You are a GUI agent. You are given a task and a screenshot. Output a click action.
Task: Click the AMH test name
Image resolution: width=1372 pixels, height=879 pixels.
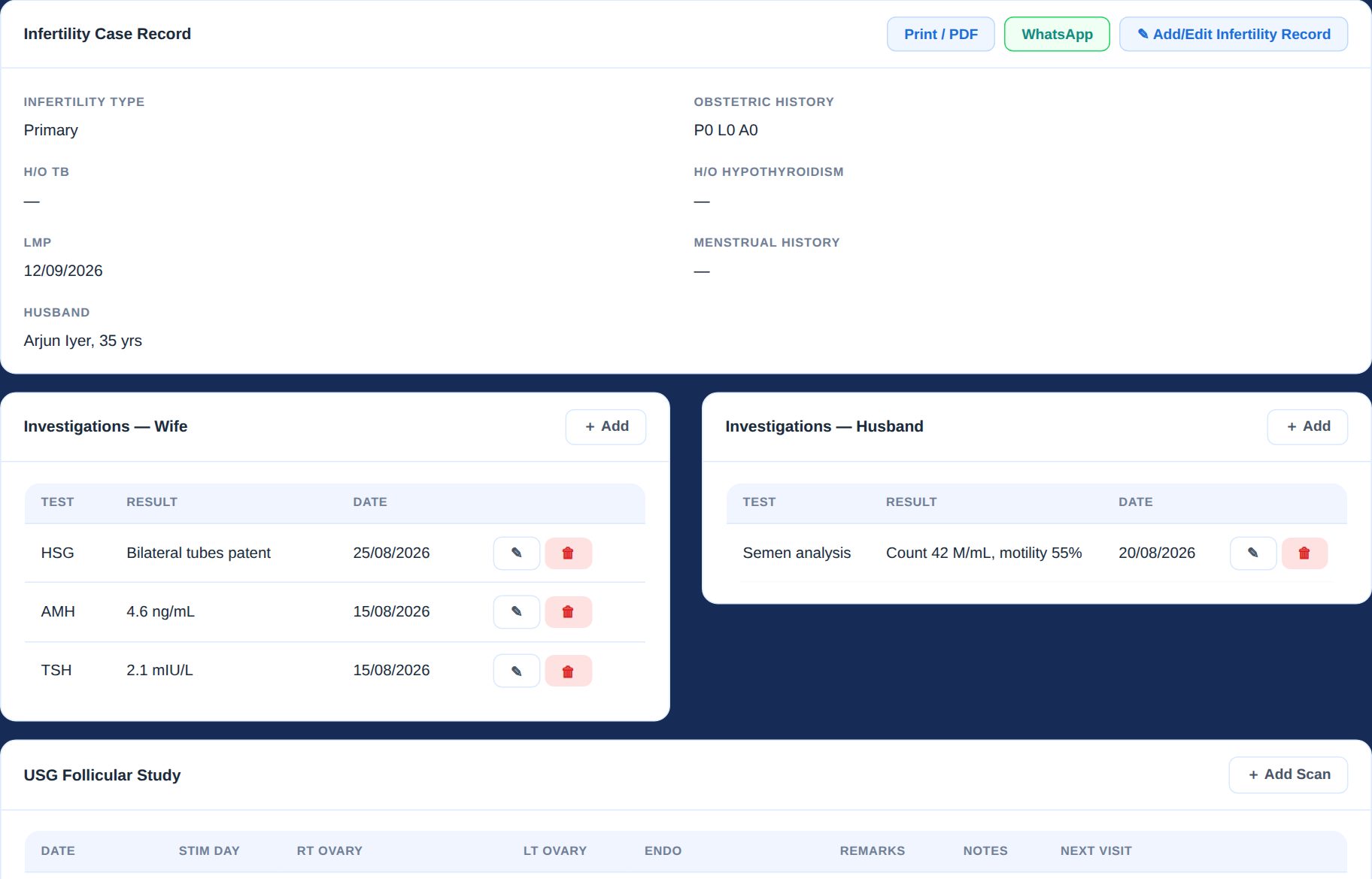[58, 611]
